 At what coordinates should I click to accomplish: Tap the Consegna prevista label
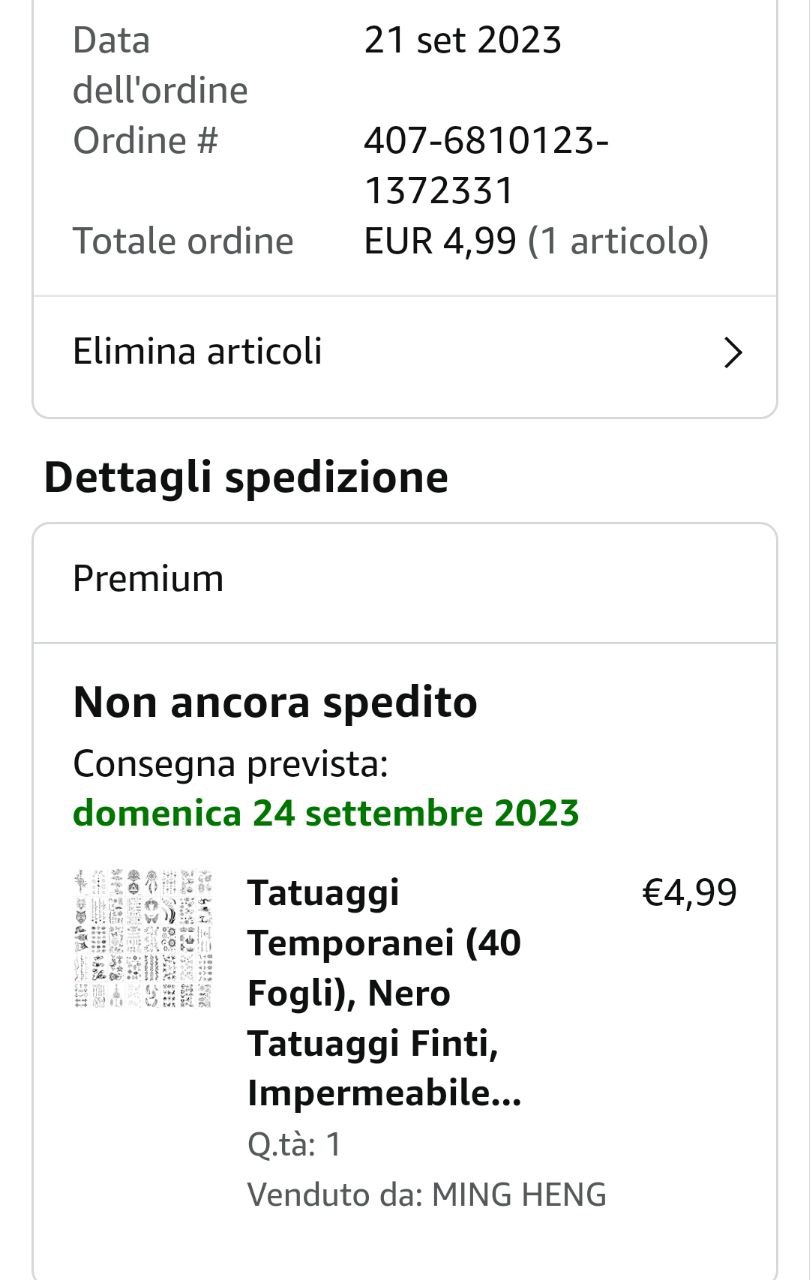coord(230,764)
